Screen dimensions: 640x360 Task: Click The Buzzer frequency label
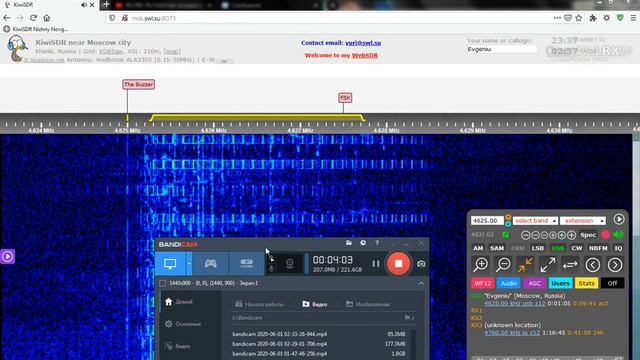(138, 84)
